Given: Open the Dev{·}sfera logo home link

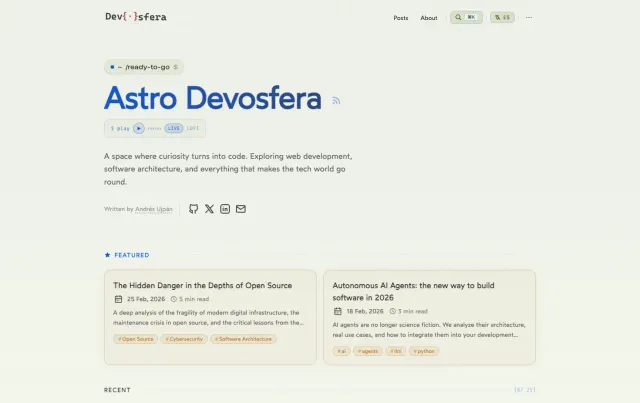Looking at the screenshot, I should click(136, 17).
